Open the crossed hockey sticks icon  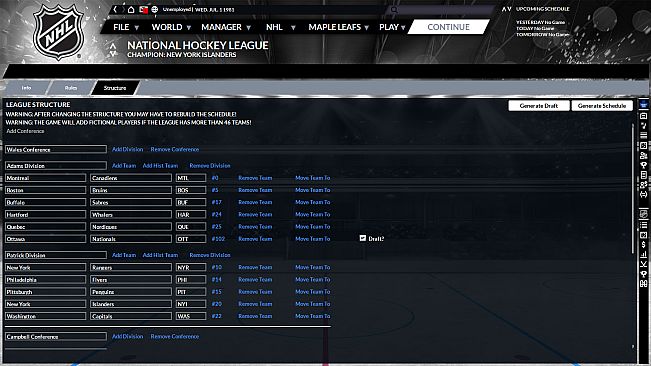[x=644, y=264]
